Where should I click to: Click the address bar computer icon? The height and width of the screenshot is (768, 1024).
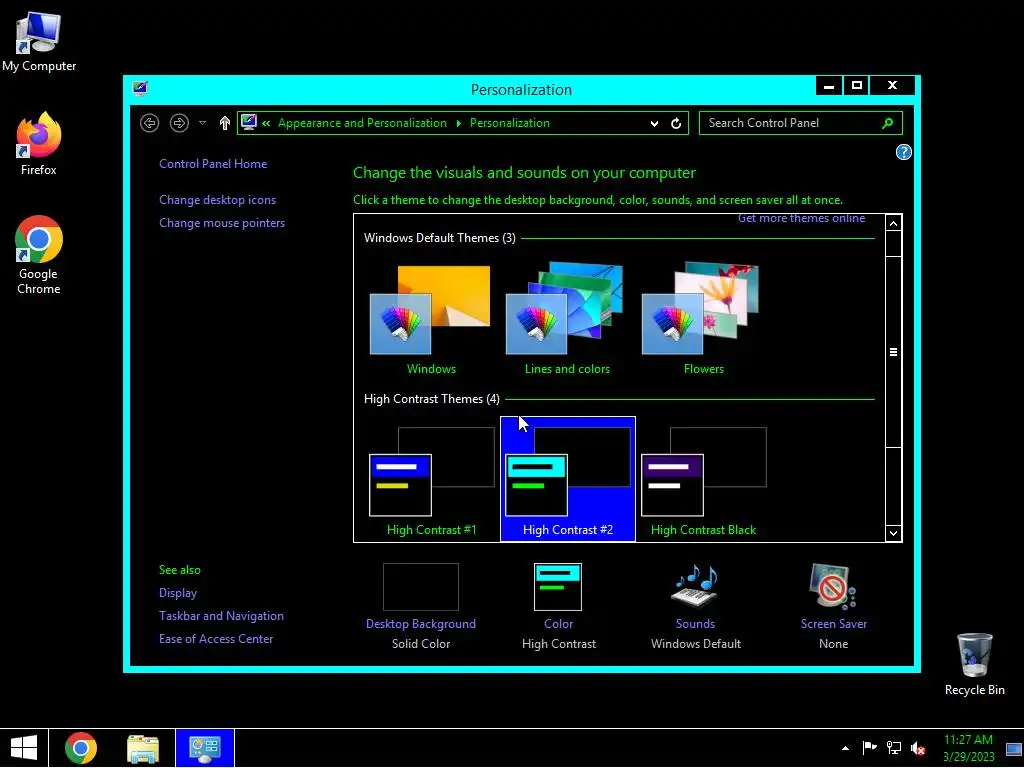point(248,122)
